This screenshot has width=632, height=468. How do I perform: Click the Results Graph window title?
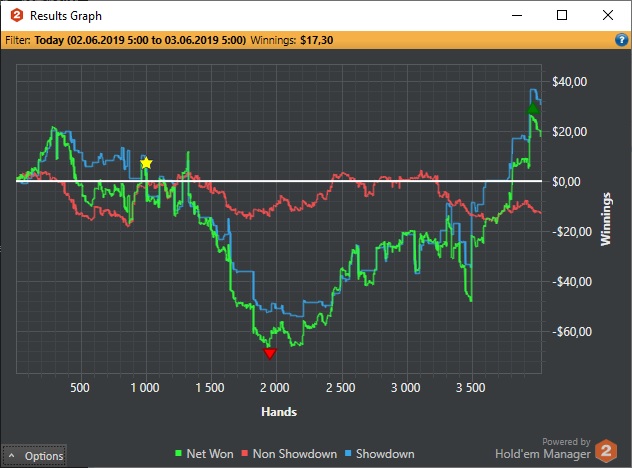(x=66, y=16)
